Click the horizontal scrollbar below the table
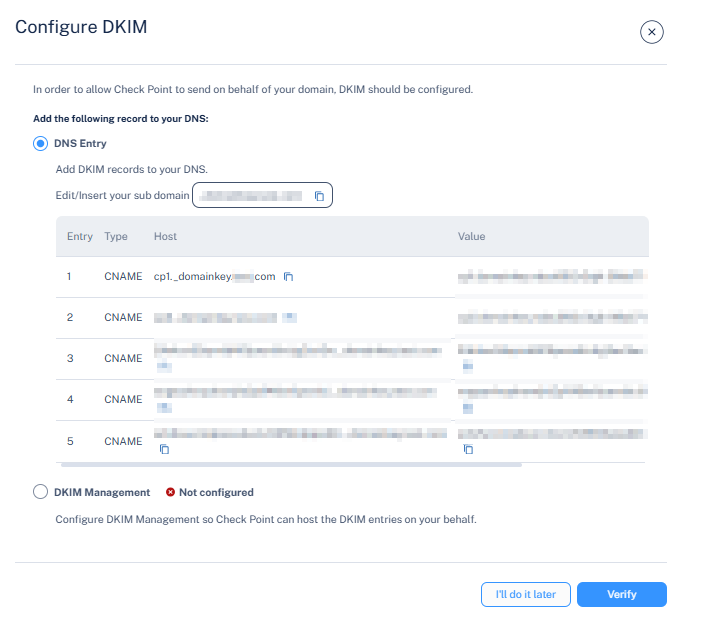This screenshot has width=710, height=618. (x=290, y=465)
